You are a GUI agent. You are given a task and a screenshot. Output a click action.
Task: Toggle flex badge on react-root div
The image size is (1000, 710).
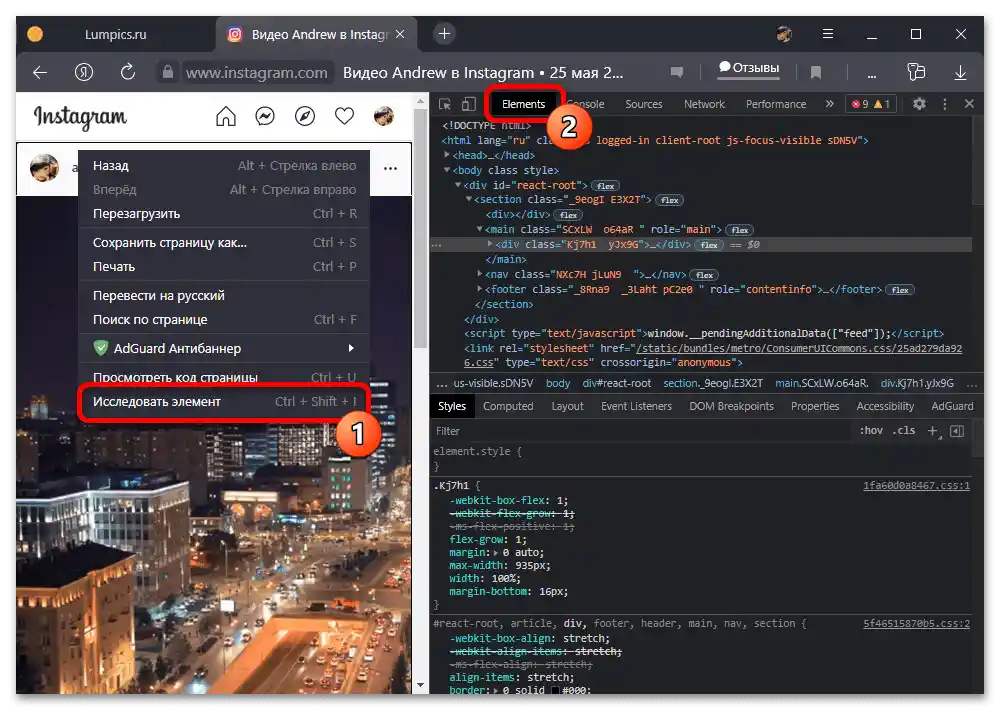click(605, 186)
